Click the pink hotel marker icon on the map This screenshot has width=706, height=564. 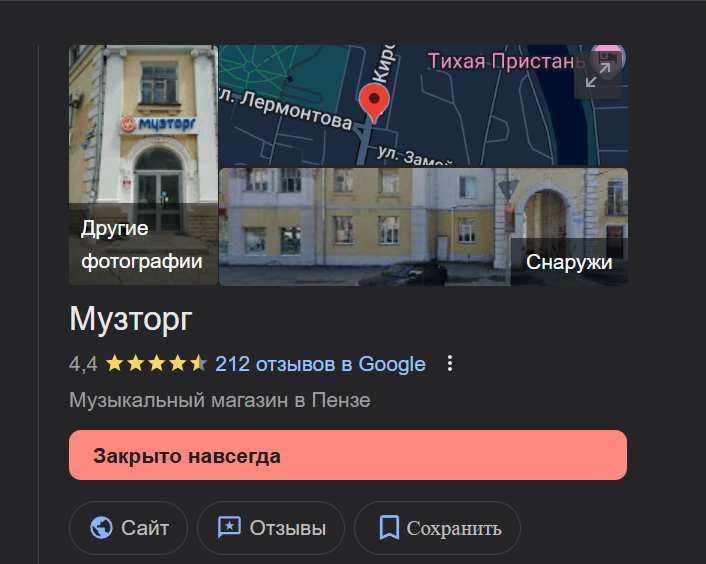(x=609, y=59)
